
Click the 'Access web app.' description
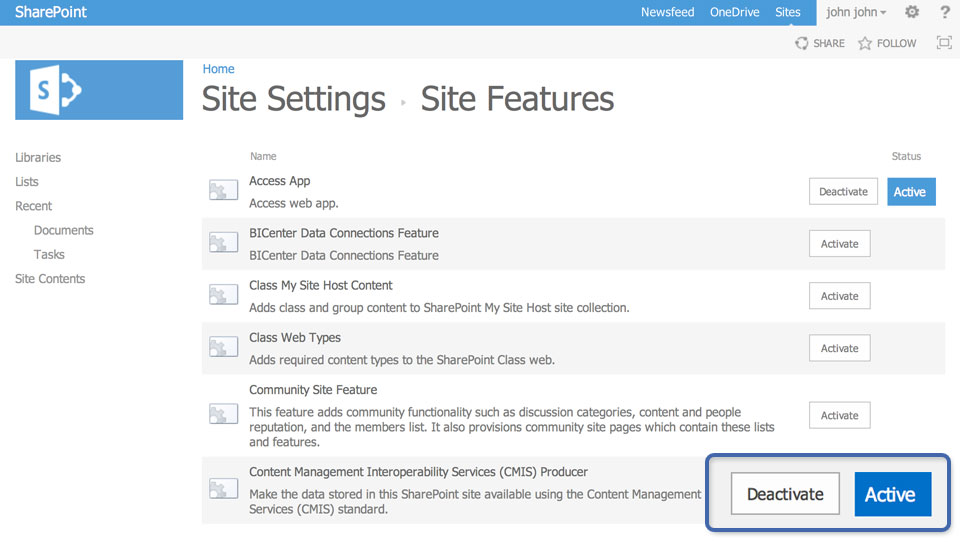click(x=294, y=203)
